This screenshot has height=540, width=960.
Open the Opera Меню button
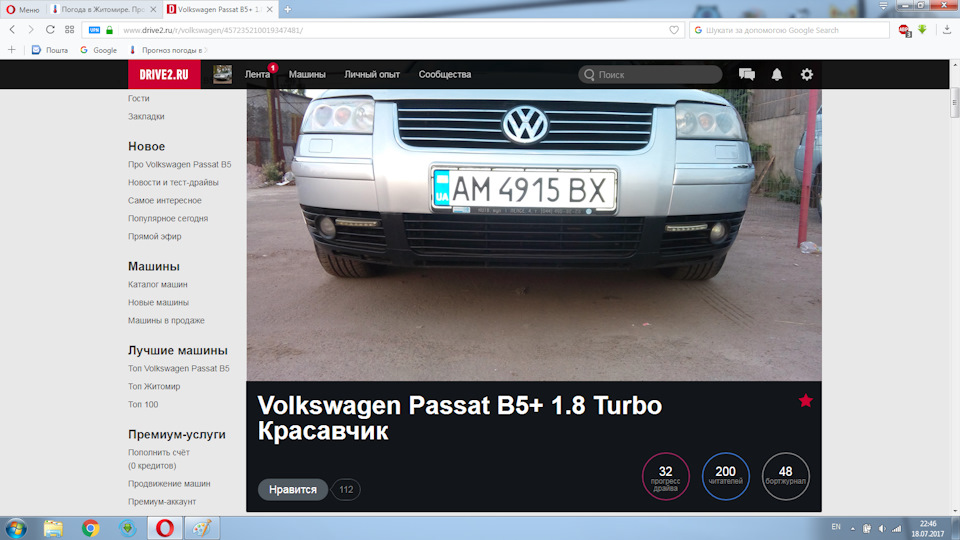(x=23, y=9)
